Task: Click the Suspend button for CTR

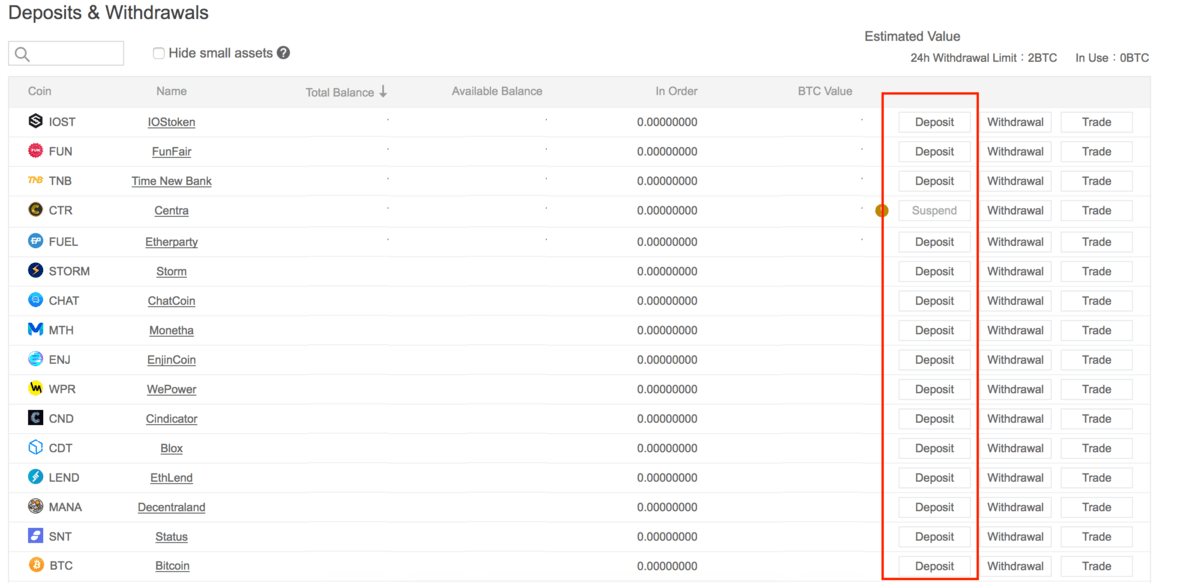Action: [935, 211]
